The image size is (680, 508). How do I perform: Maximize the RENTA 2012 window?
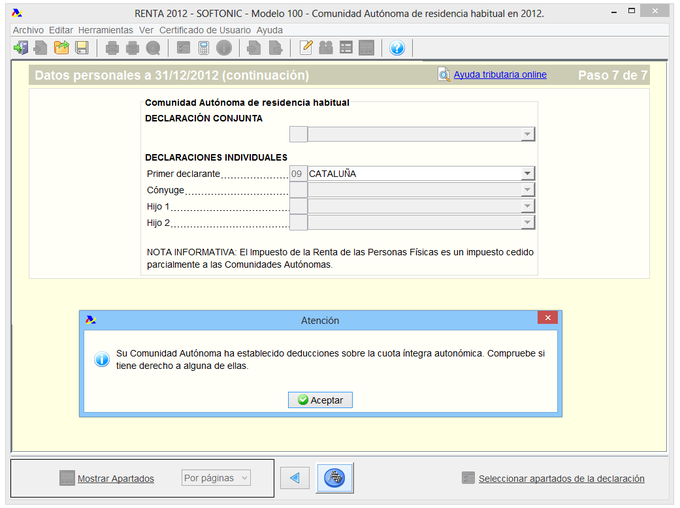coord(631,11)
